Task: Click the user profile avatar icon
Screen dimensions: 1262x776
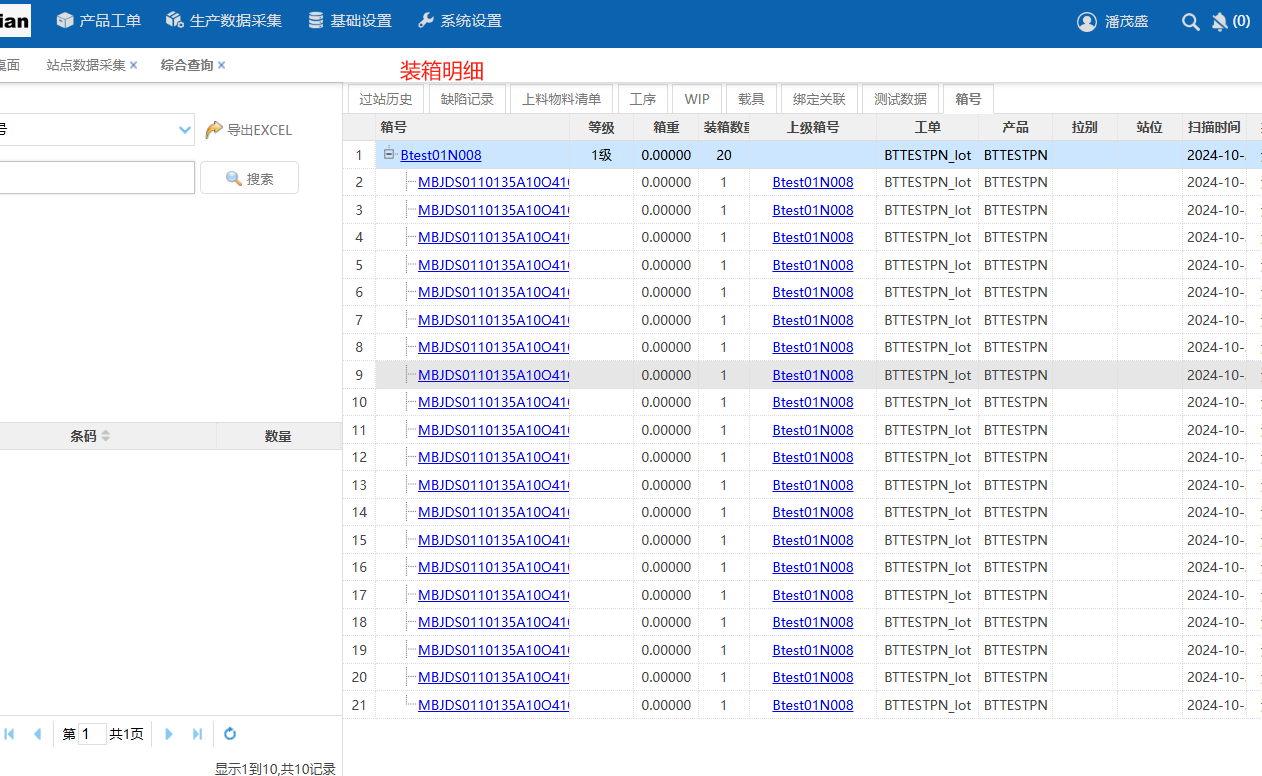Action: click(x=1087, y=22)
